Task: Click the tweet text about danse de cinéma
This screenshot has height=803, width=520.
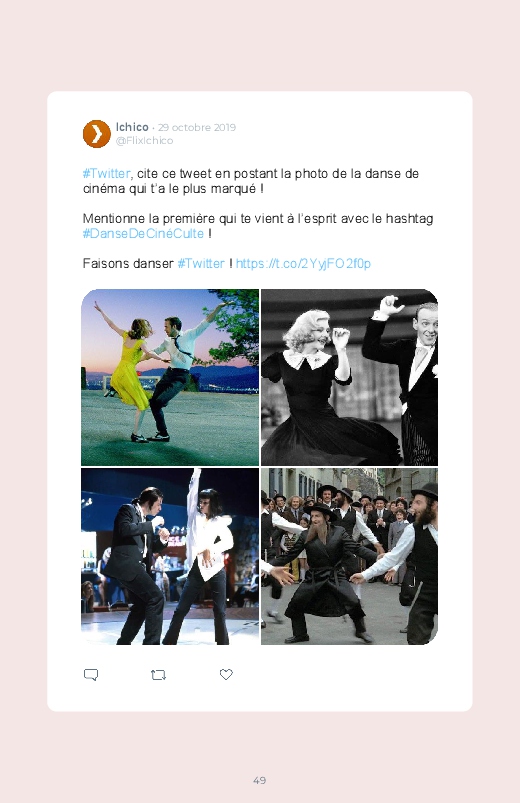Action: pos(251,181)
